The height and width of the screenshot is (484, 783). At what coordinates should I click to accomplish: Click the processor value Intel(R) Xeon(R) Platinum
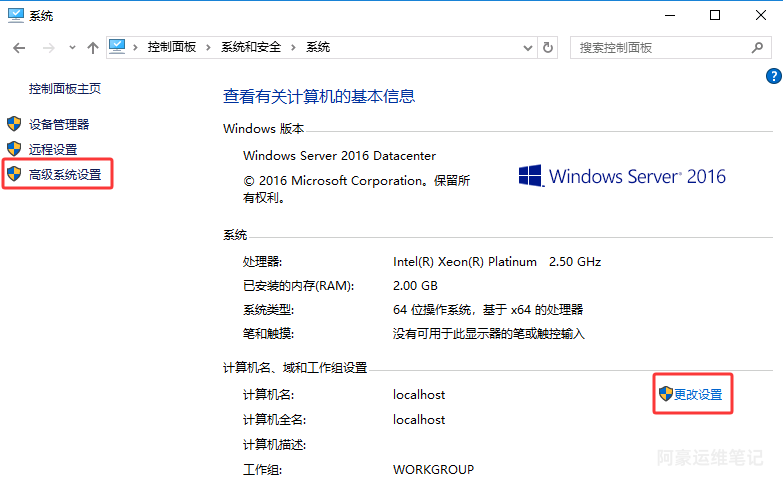click(465, 262)
